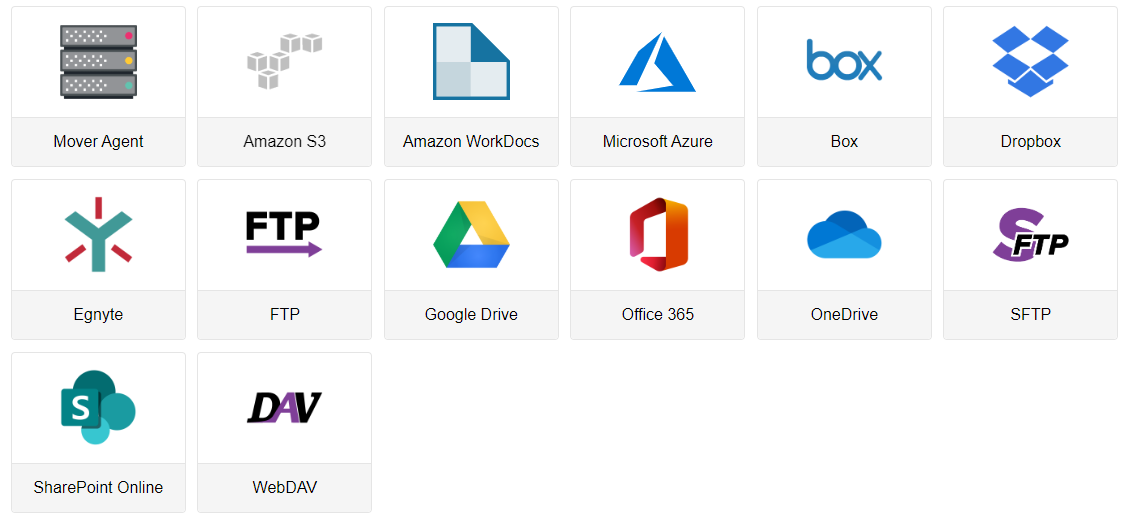Select the Amazon S3 cubes icon
Viewport: 1132px width, 517px height.
284,62
